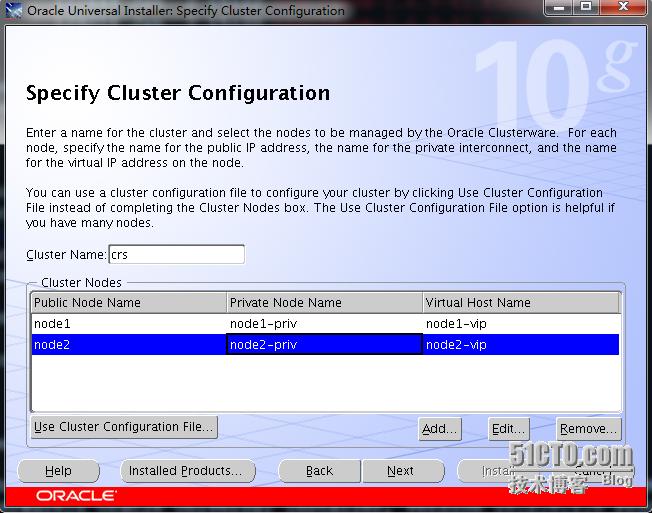
Task: Click the Add... button
Action: tap(440, 429)
